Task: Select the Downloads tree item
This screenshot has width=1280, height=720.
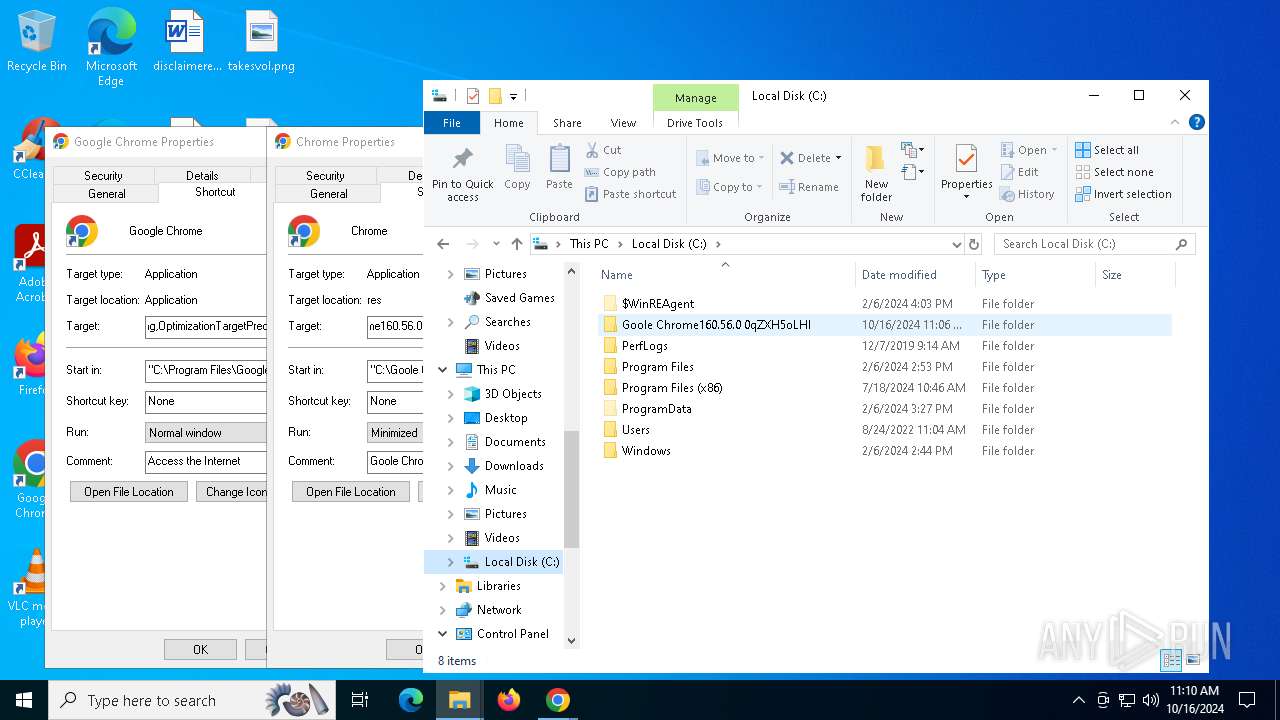Action: [x=514, y=466]
